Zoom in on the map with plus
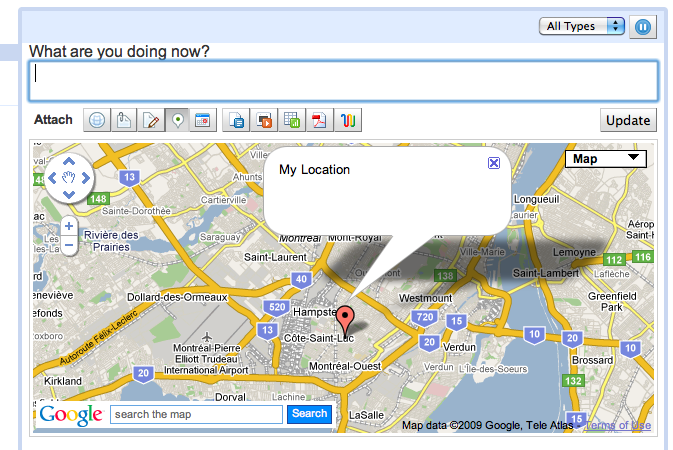673x450 pixels. (69, 226)
